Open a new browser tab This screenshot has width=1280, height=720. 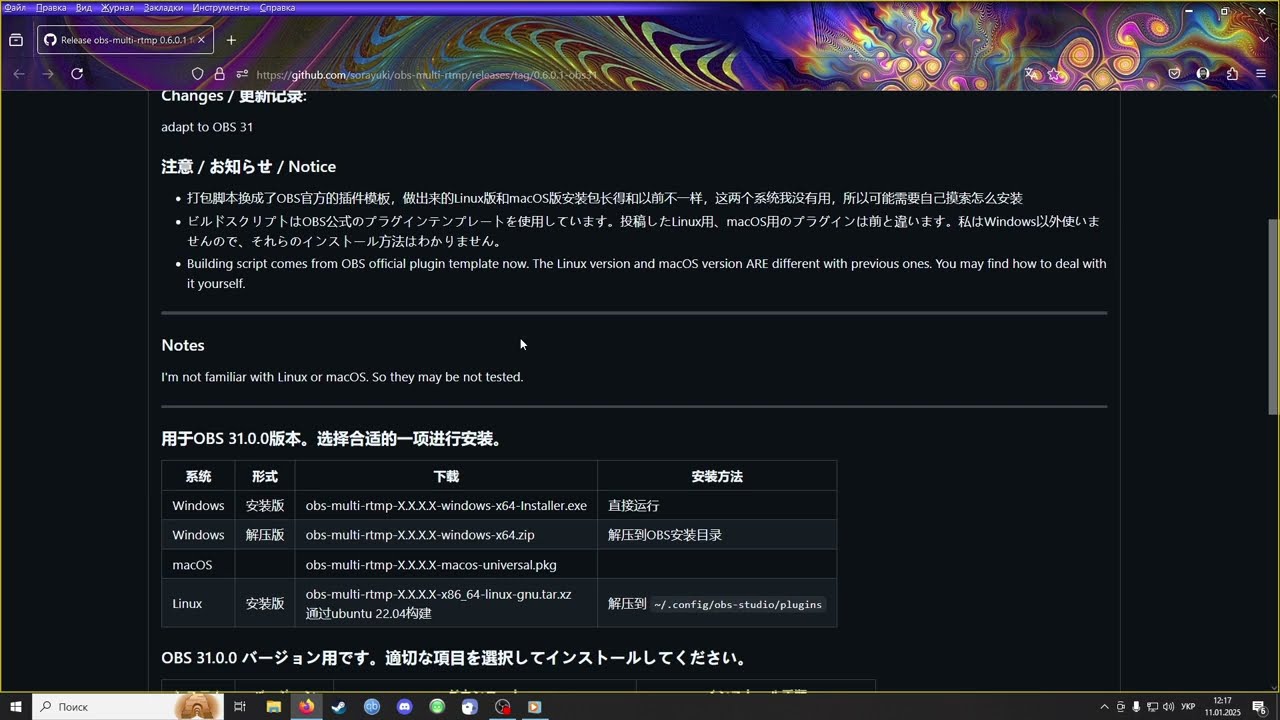(x=231, y=40)
